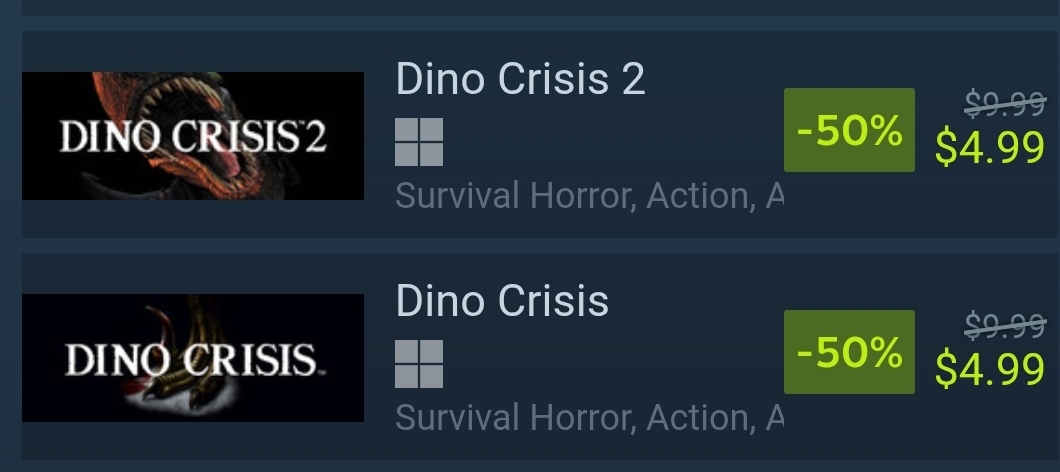Open the Dino Crisis title link
The image size is (1060, 472).
(x=502, y=301)
